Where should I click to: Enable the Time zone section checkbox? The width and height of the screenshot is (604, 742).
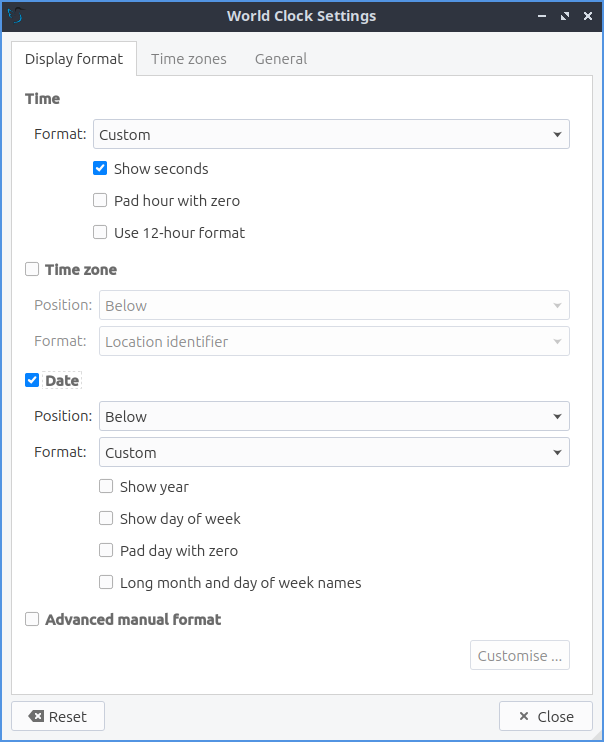(x=32, y=270)
